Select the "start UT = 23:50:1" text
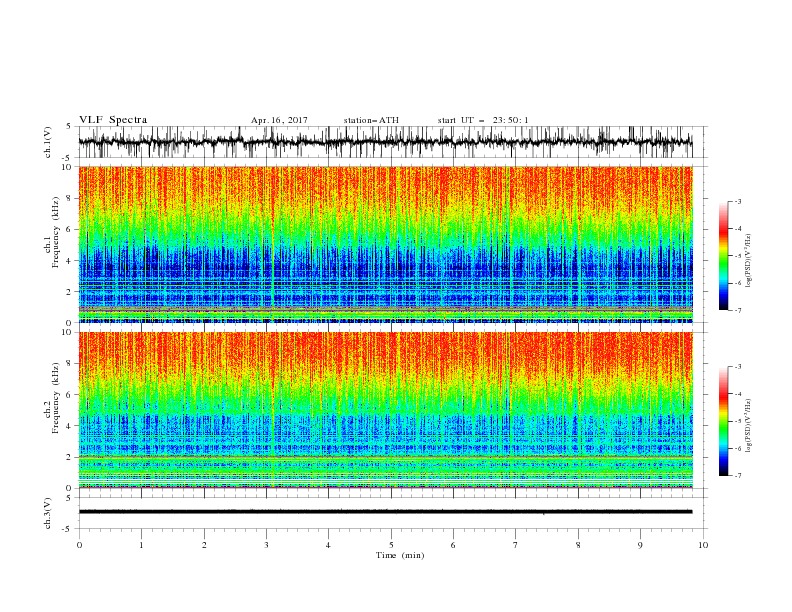Image resolution: width=792 pixels, height=612 pixels. pyautogui.click(x=483, y=120)
